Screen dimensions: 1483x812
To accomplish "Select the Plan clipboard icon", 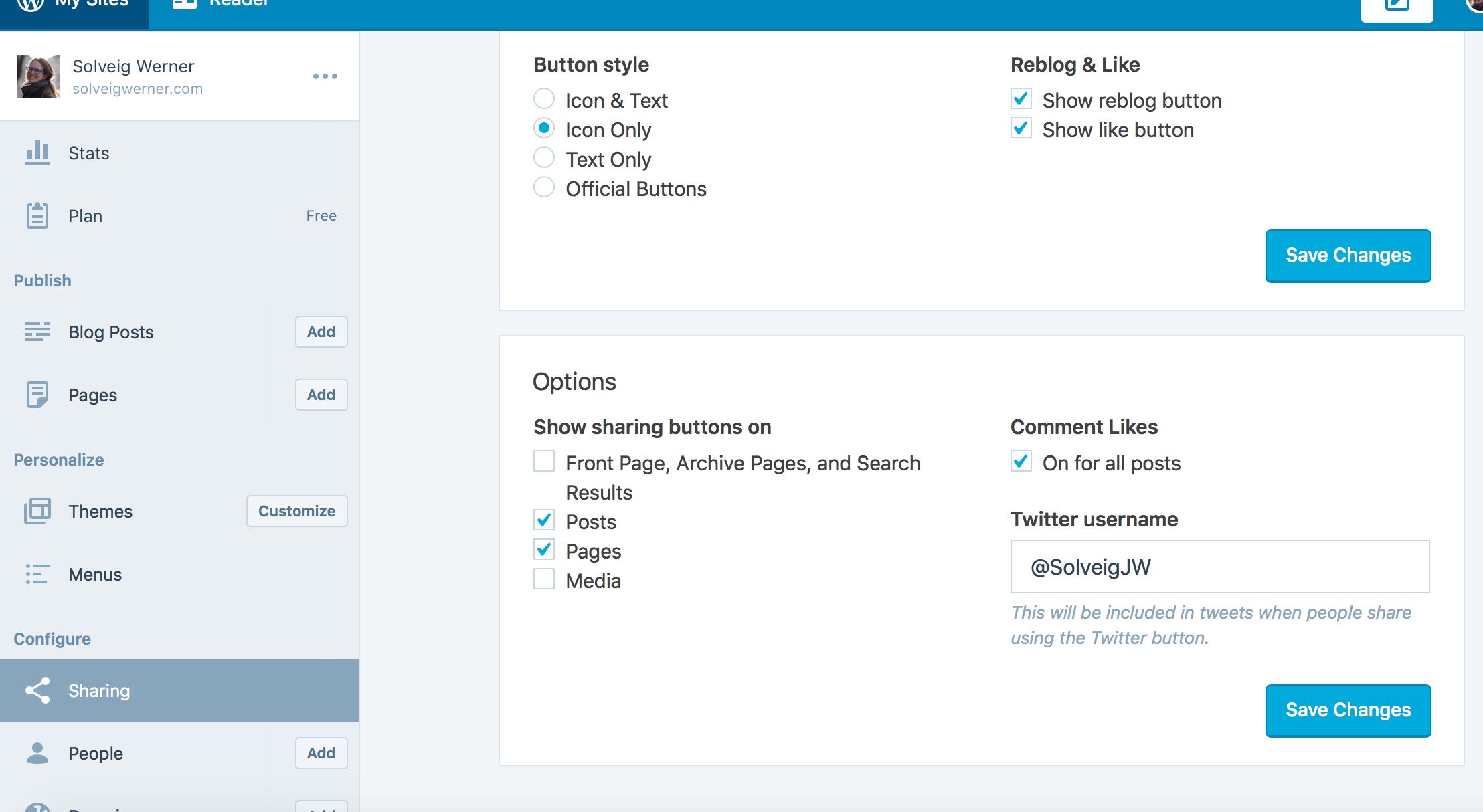I will pyautogui.click(x=37, y=215).
